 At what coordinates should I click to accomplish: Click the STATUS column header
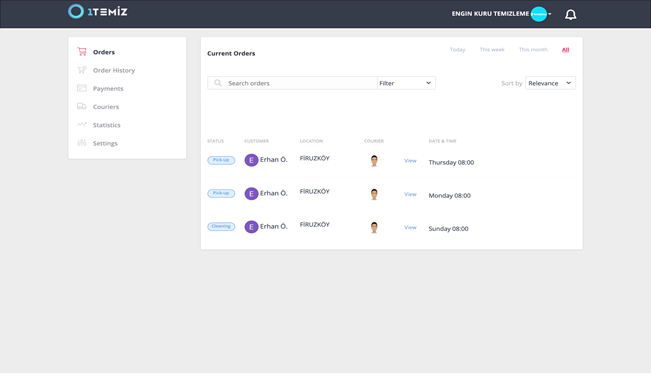tap(215, 141)
